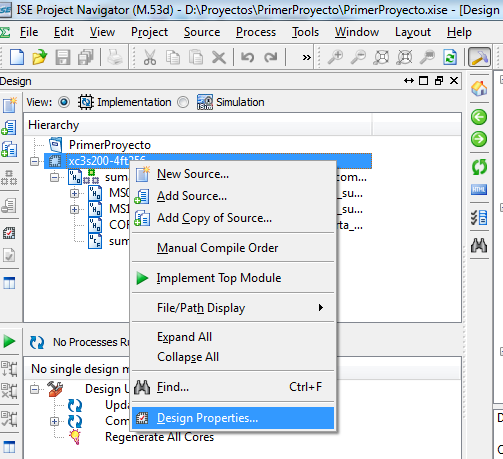Viewport: 503px width, 459px height.
Task: Select the Simulation view radio button
Action: 183,102
